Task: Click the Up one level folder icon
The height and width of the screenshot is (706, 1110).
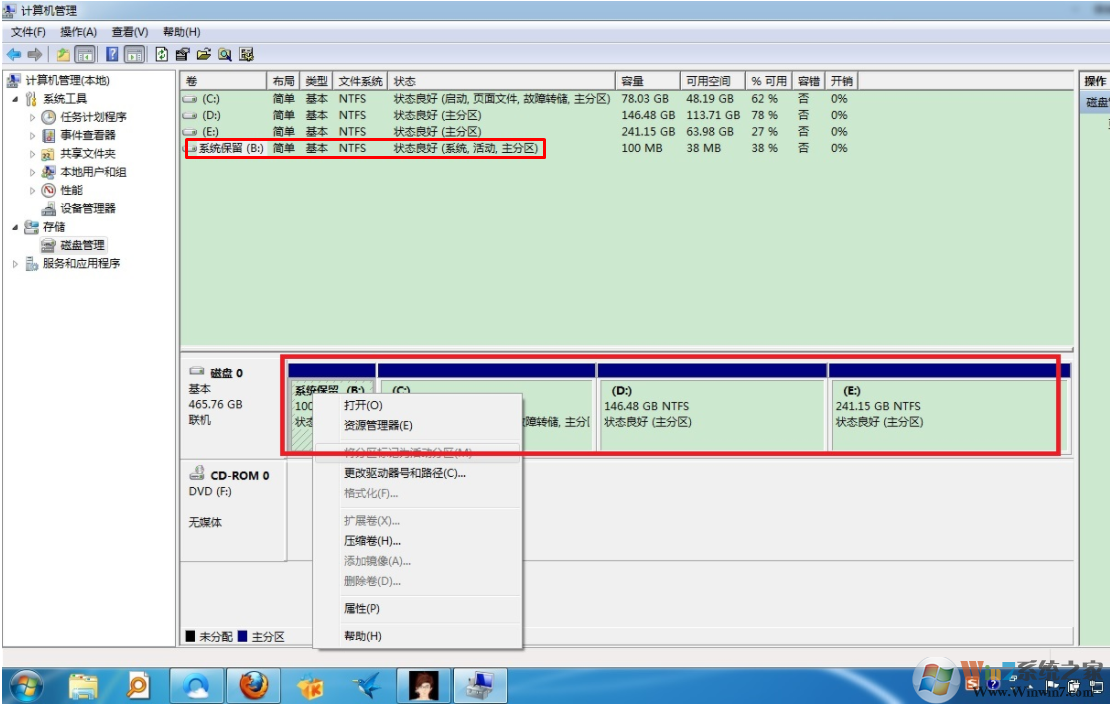Action: [63, 54]
